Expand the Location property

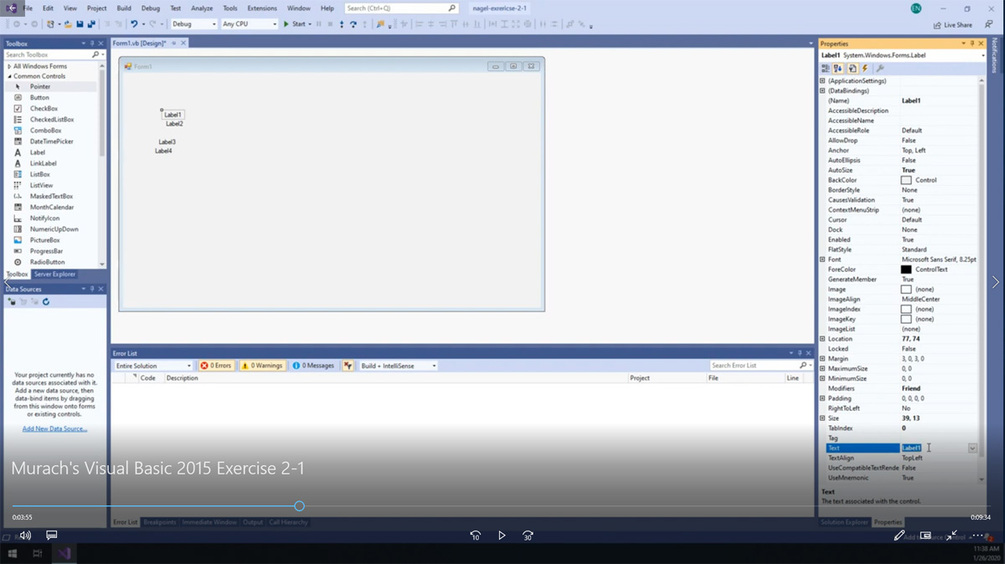[822, 339]
